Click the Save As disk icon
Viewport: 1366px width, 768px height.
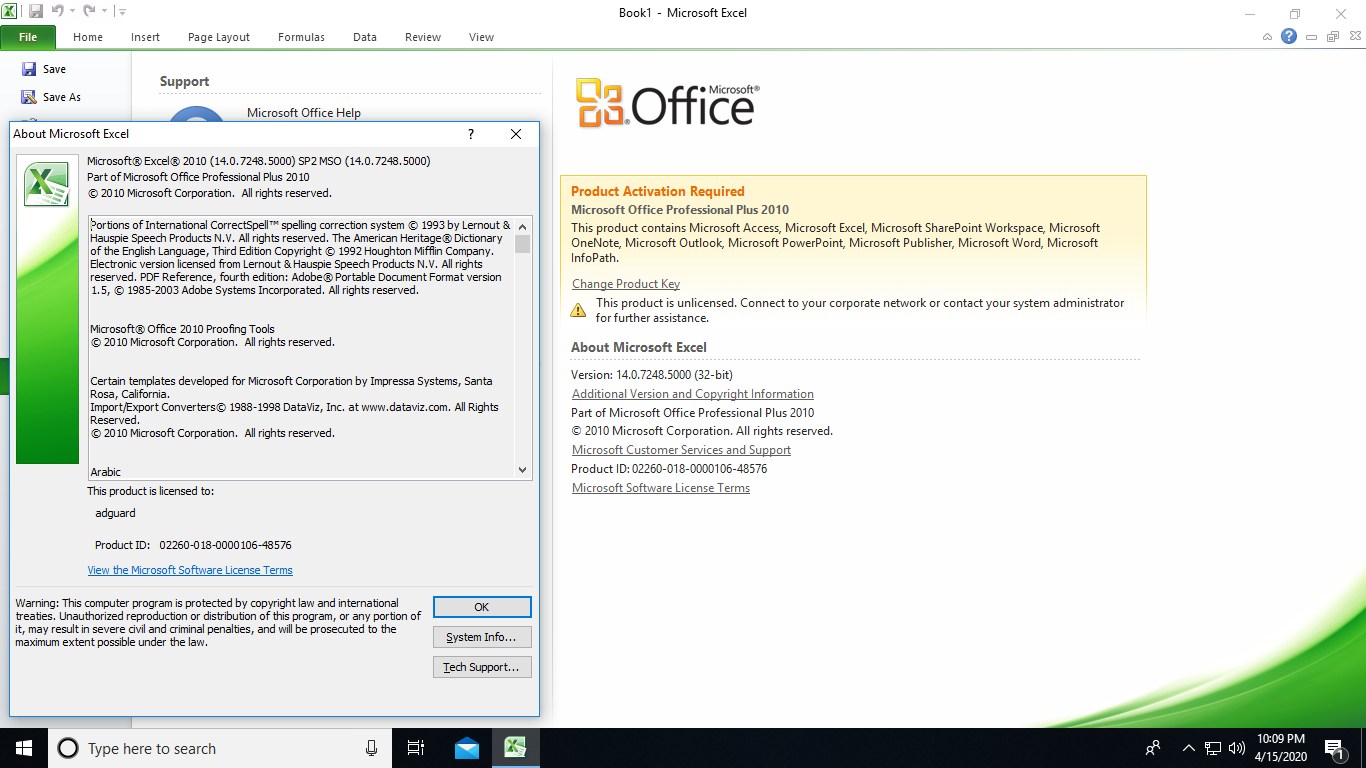[29, 97]
